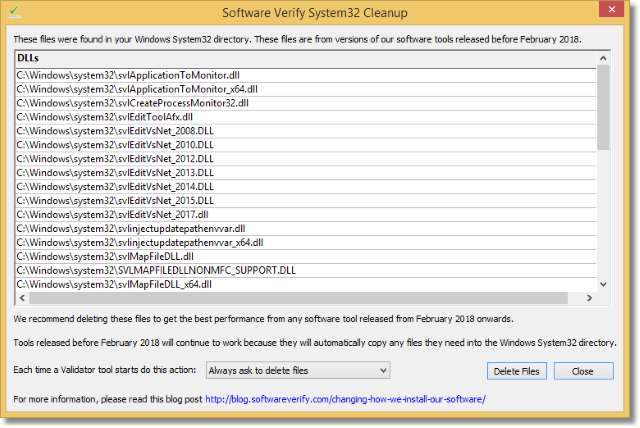This screenshot has width=640, height=428.
Task: Select svlinjectupdatepathenvvar_x64.dll row
Action: pos(306,242)
